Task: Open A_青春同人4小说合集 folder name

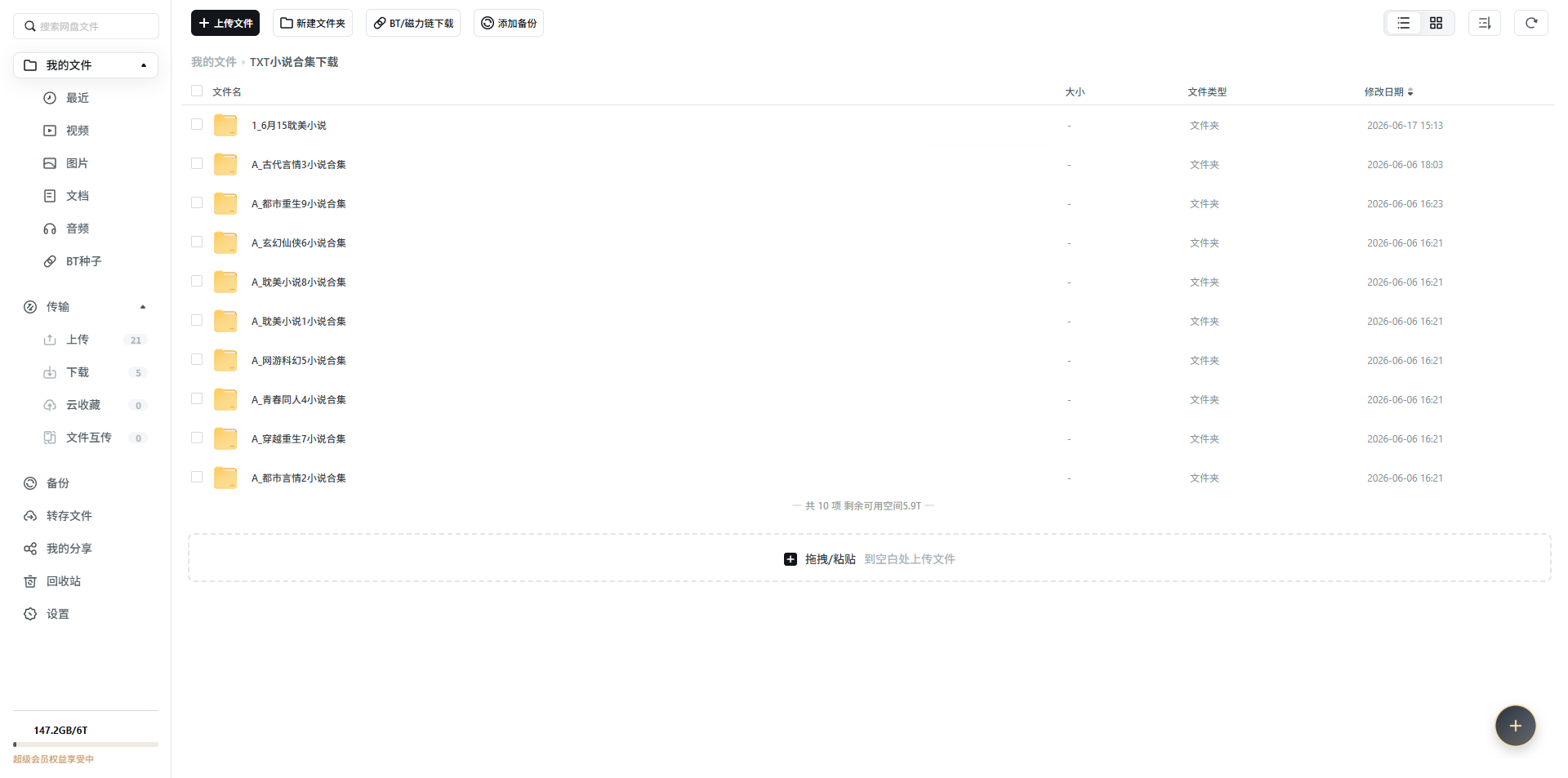Action: [x=299, y=400]
